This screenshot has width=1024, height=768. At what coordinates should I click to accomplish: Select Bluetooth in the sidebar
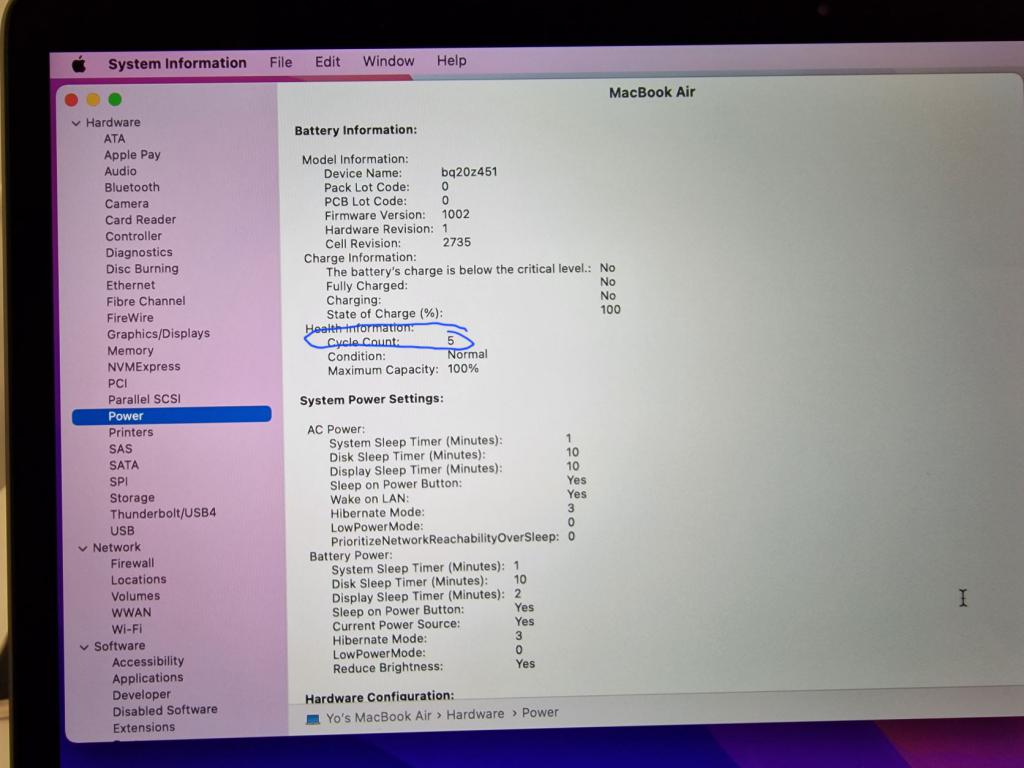tap(132, 187)
